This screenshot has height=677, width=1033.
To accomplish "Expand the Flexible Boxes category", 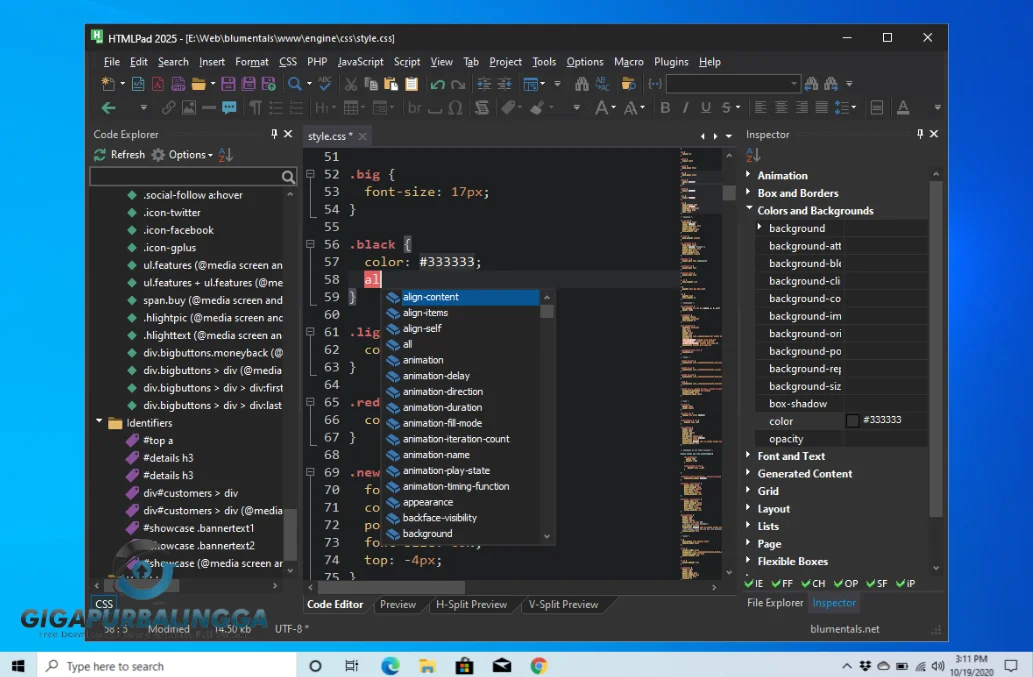I will [748, 560].
